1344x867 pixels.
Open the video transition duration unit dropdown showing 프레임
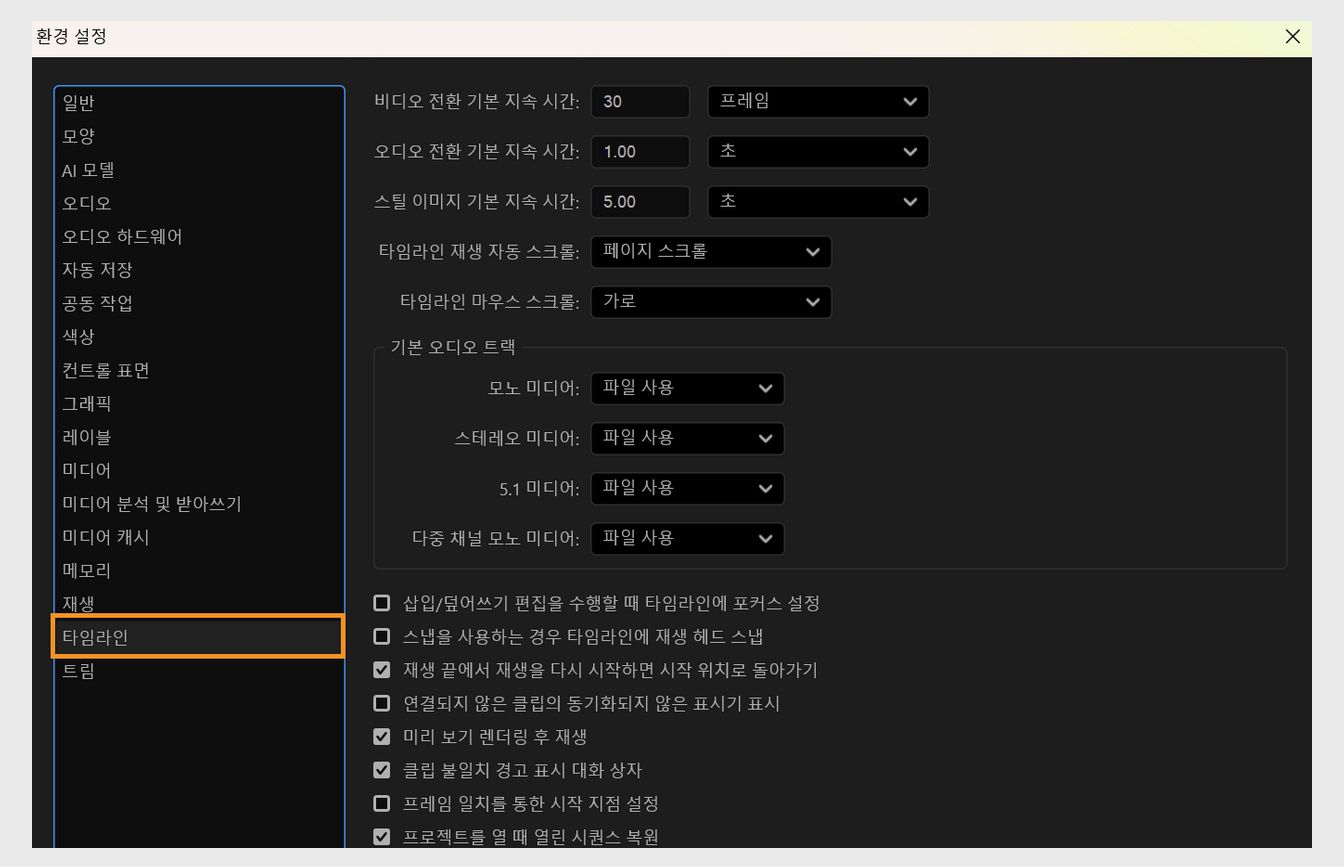pos(817,101)
